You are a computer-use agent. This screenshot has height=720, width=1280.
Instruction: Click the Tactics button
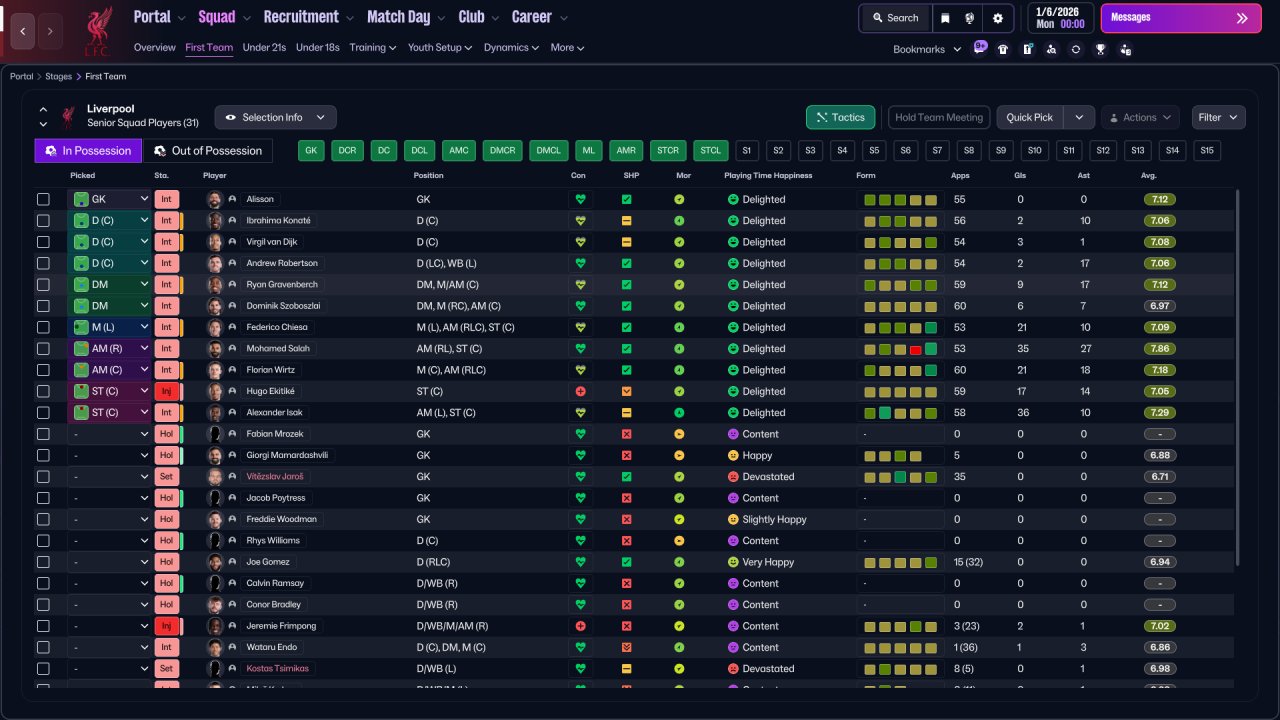coord(841,117)
